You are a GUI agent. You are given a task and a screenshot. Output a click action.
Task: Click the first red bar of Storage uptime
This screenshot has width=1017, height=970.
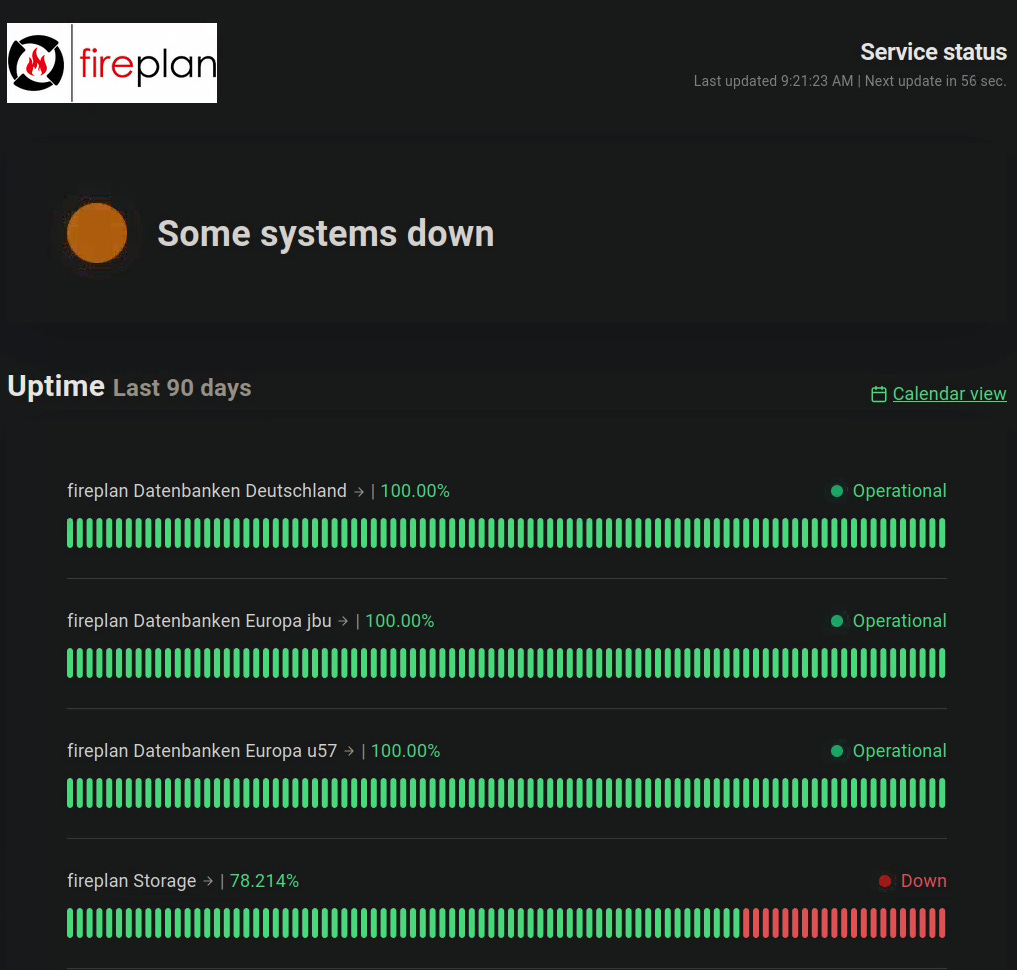(x=746, y=923)
